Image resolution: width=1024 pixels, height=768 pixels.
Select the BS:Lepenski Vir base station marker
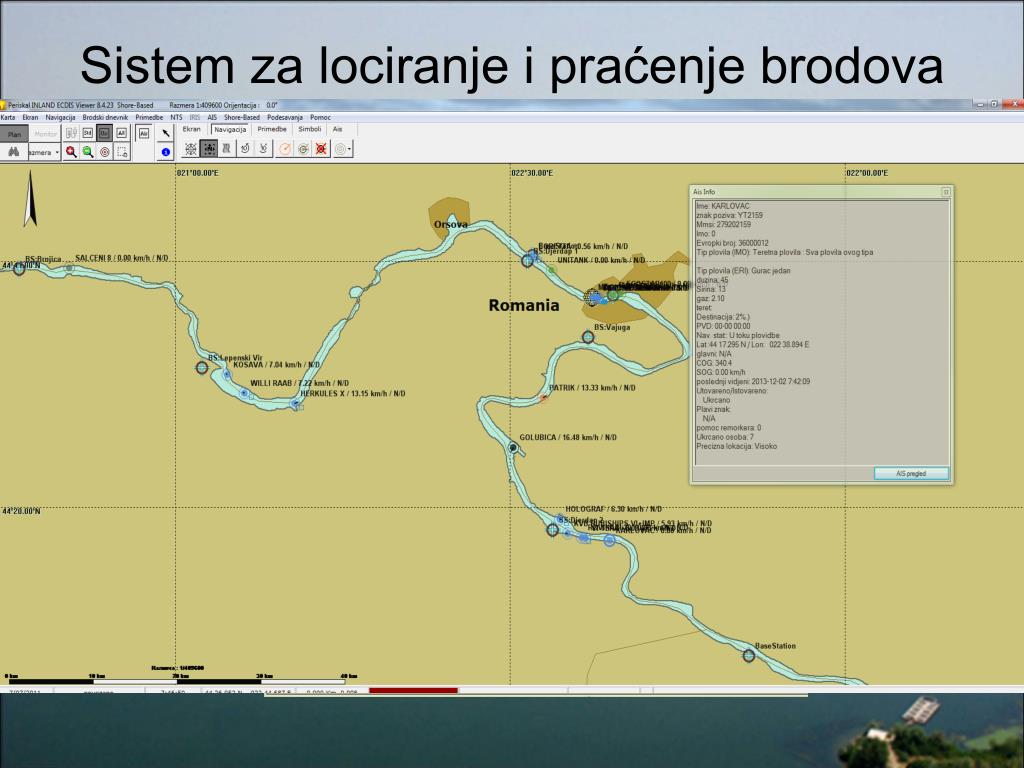(202, 368)
